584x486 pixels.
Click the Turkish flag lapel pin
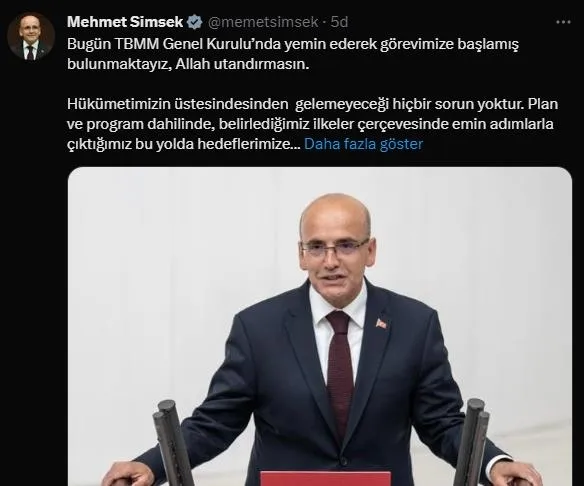[381, 324]
